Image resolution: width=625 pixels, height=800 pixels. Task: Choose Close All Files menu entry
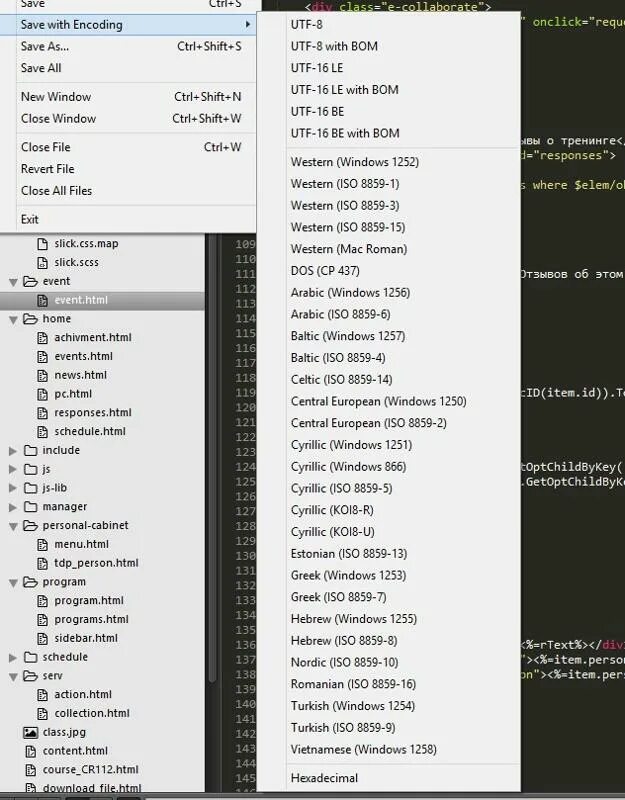pos(128,191)
